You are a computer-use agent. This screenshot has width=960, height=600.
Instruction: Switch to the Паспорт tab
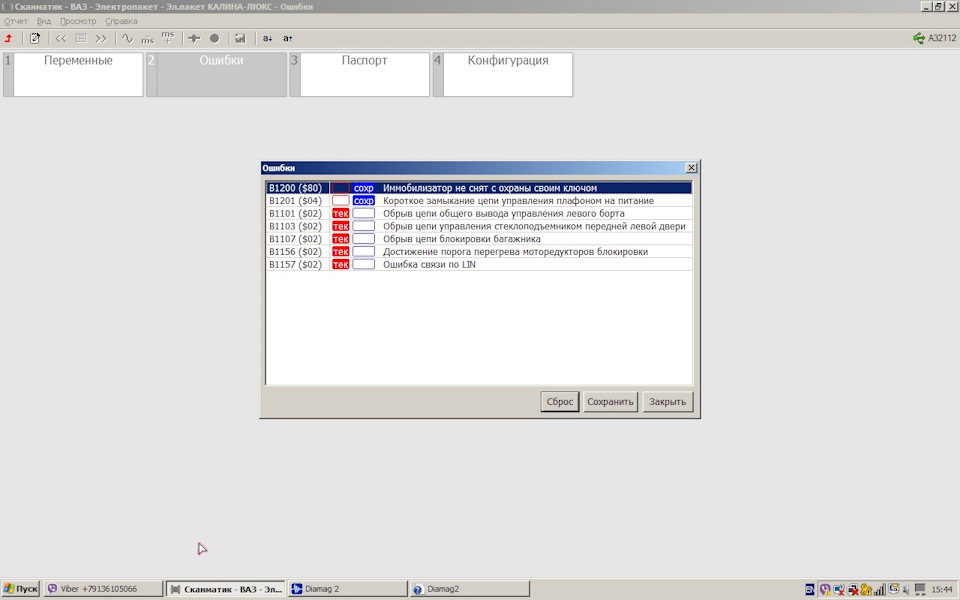point(359,74)
